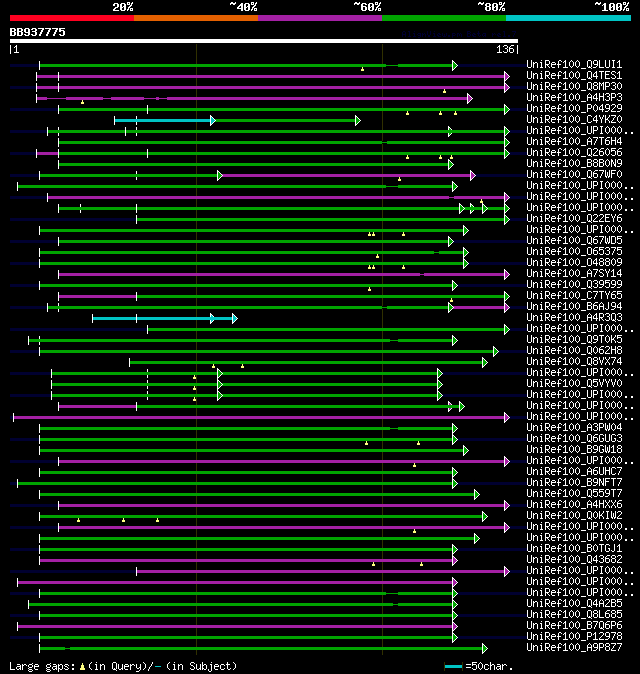
Task: Select hit label UniRef100_C7TY65
Action: [x=574, y=295]
